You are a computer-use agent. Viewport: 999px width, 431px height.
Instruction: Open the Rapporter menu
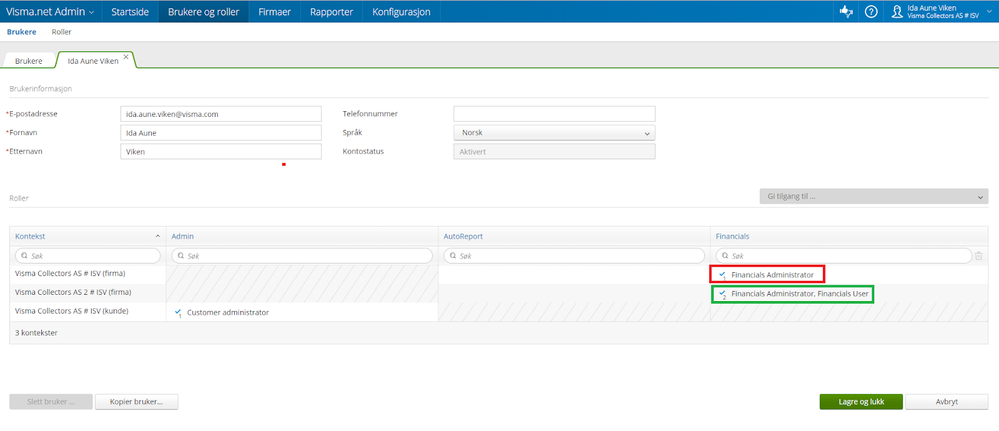331,11
